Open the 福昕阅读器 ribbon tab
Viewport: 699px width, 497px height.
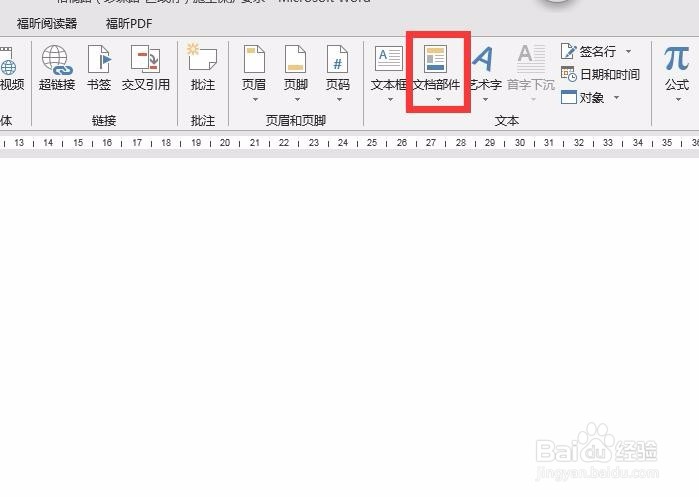(47, 23)
